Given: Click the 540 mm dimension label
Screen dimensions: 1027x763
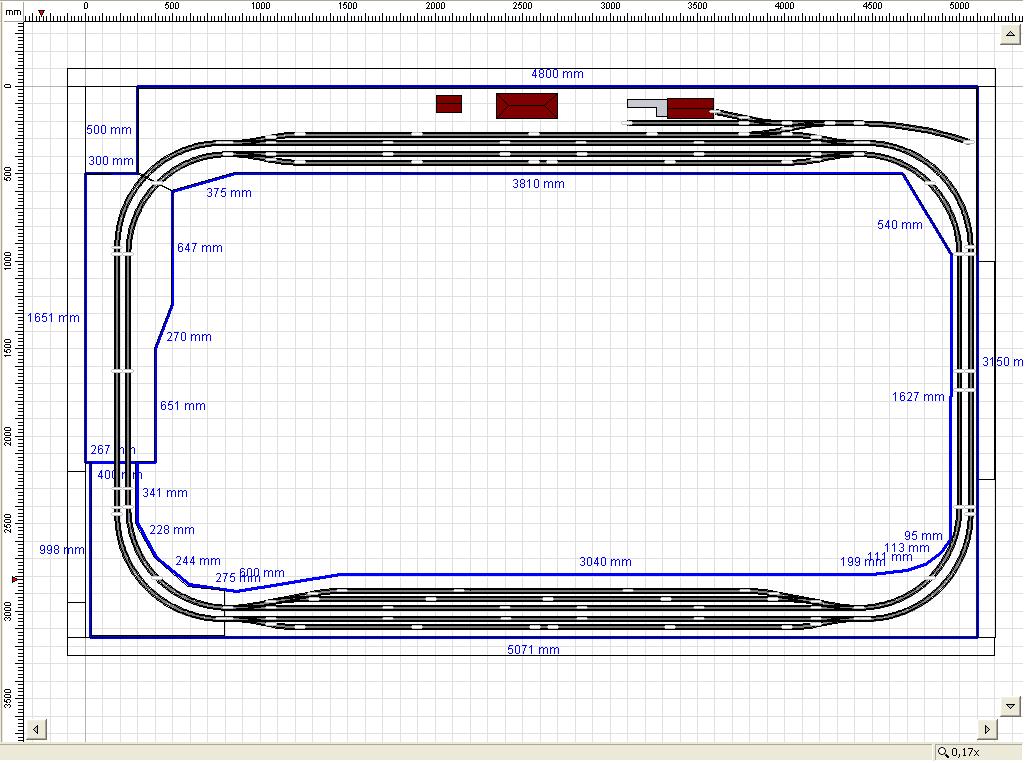Looking at the screenshot, I should point(899,225).
